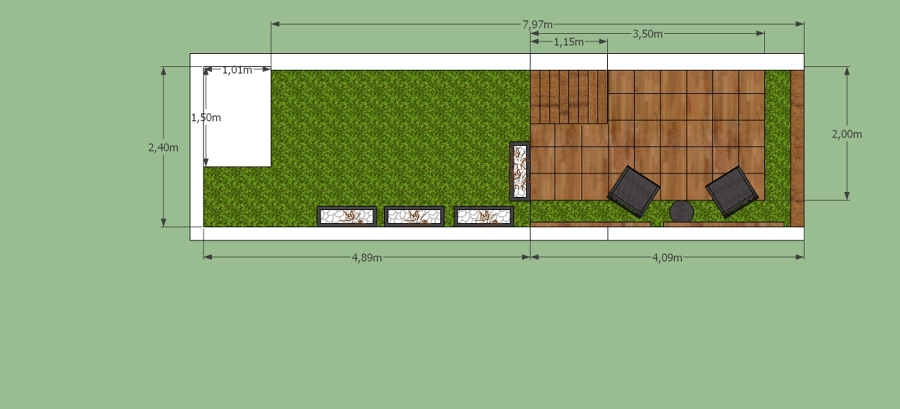
Task: Select the right black lounge chair
Action: pyautogui.click(x=731, y=190)
